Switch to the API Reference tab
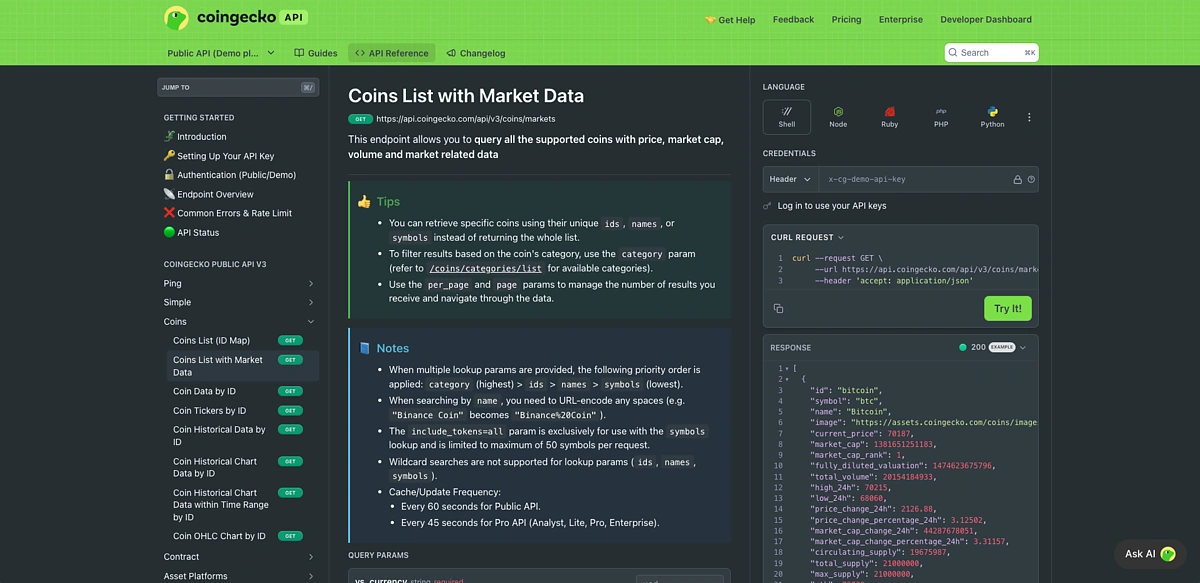Viewport: 1200px width, 583px height. click(391, 53)
